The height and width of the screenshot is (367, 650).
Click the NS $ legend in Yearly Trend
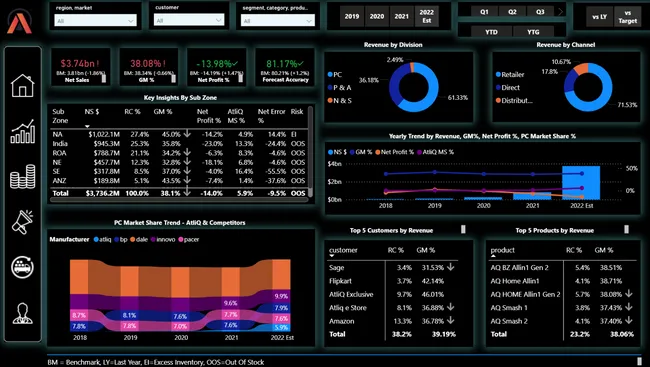point(337,152)
